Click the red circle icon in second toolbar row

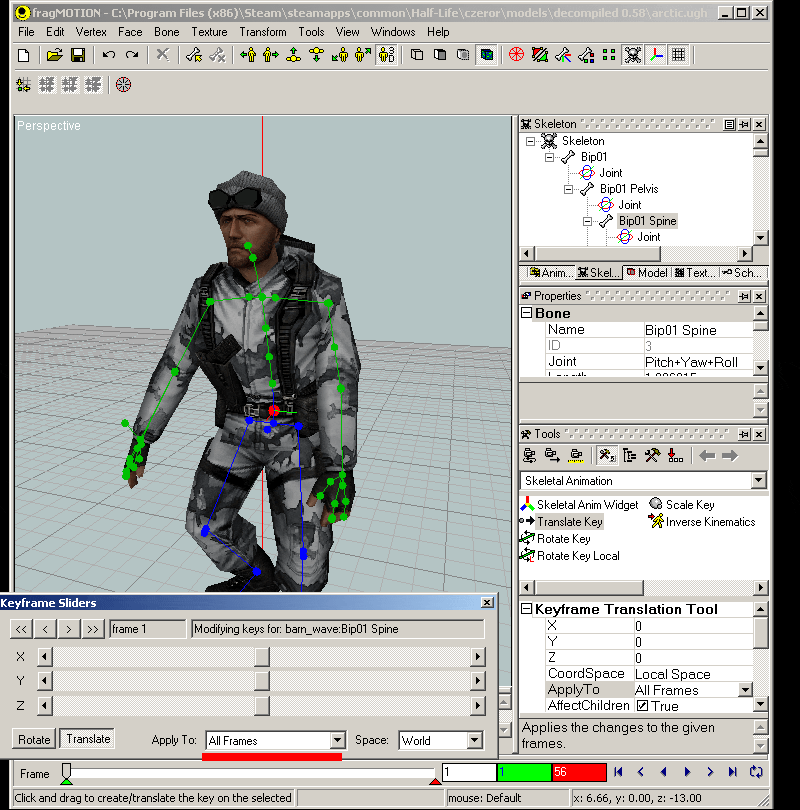(123, 85)
